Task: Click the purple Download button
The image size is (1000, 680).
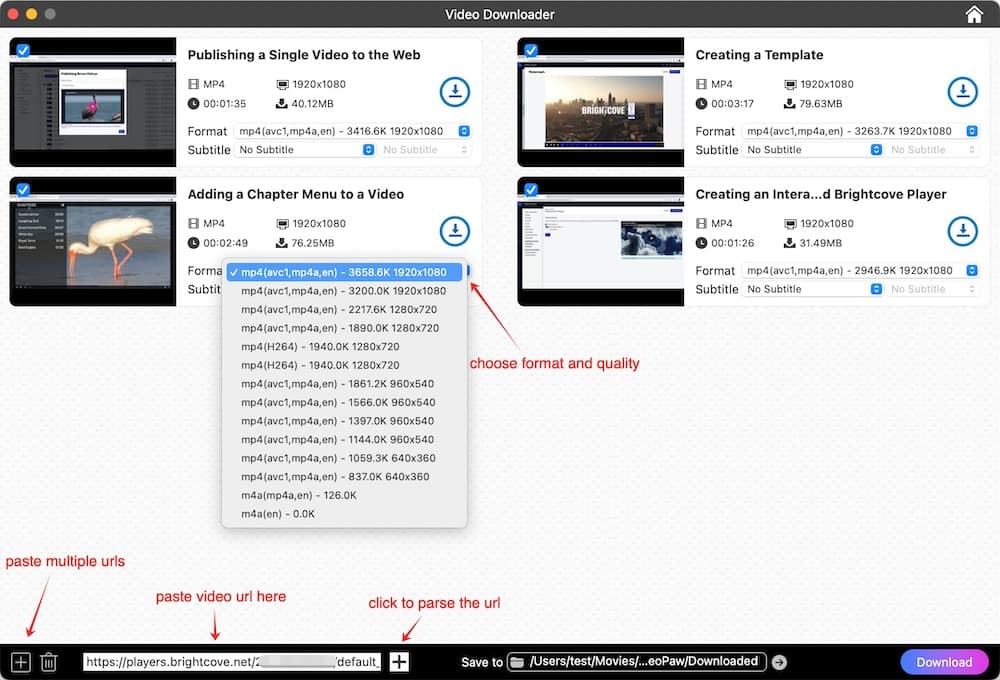Action: [x=944, y=662]
